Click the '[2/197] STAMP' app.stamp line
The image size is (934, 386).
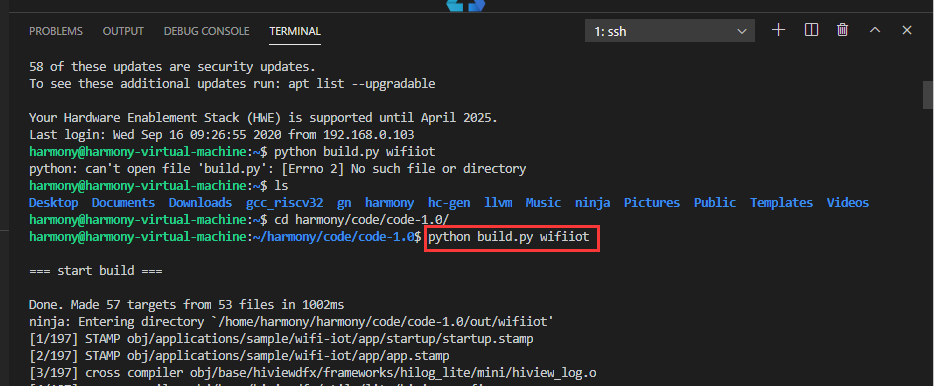[239, 356]
